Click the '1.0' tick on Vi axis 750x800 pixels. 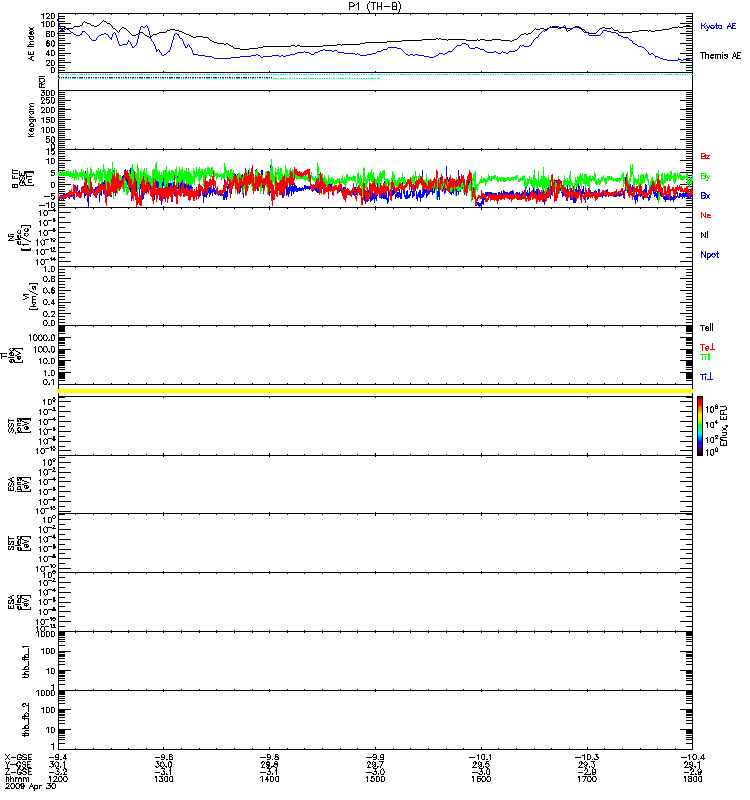tap(49, 269)
